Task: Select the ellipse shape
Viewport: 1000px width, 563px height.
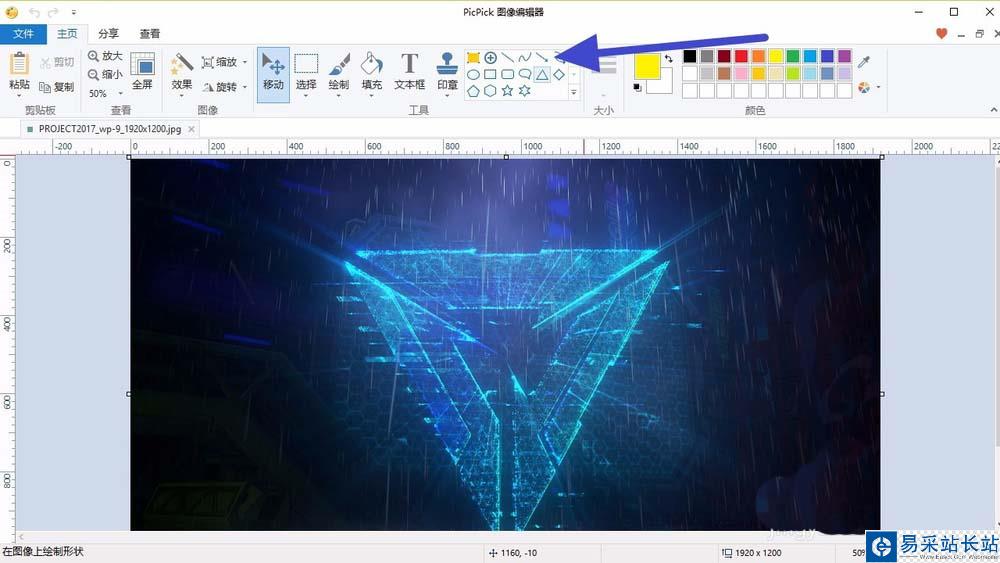Action: tap(473, 75)
